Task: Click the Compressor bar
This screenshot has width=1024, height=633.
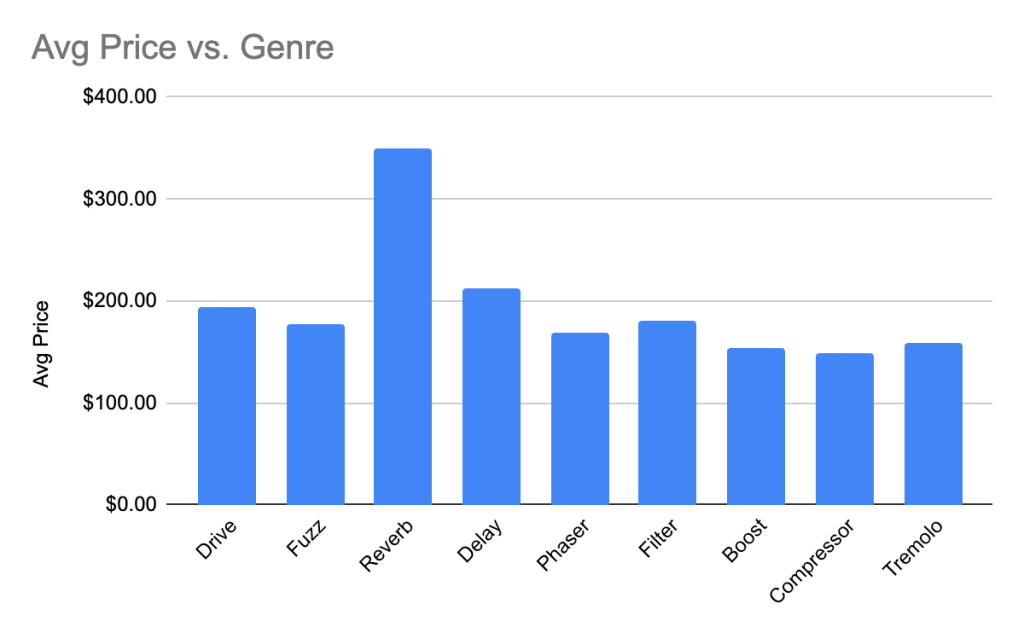Action: [845, 428]
